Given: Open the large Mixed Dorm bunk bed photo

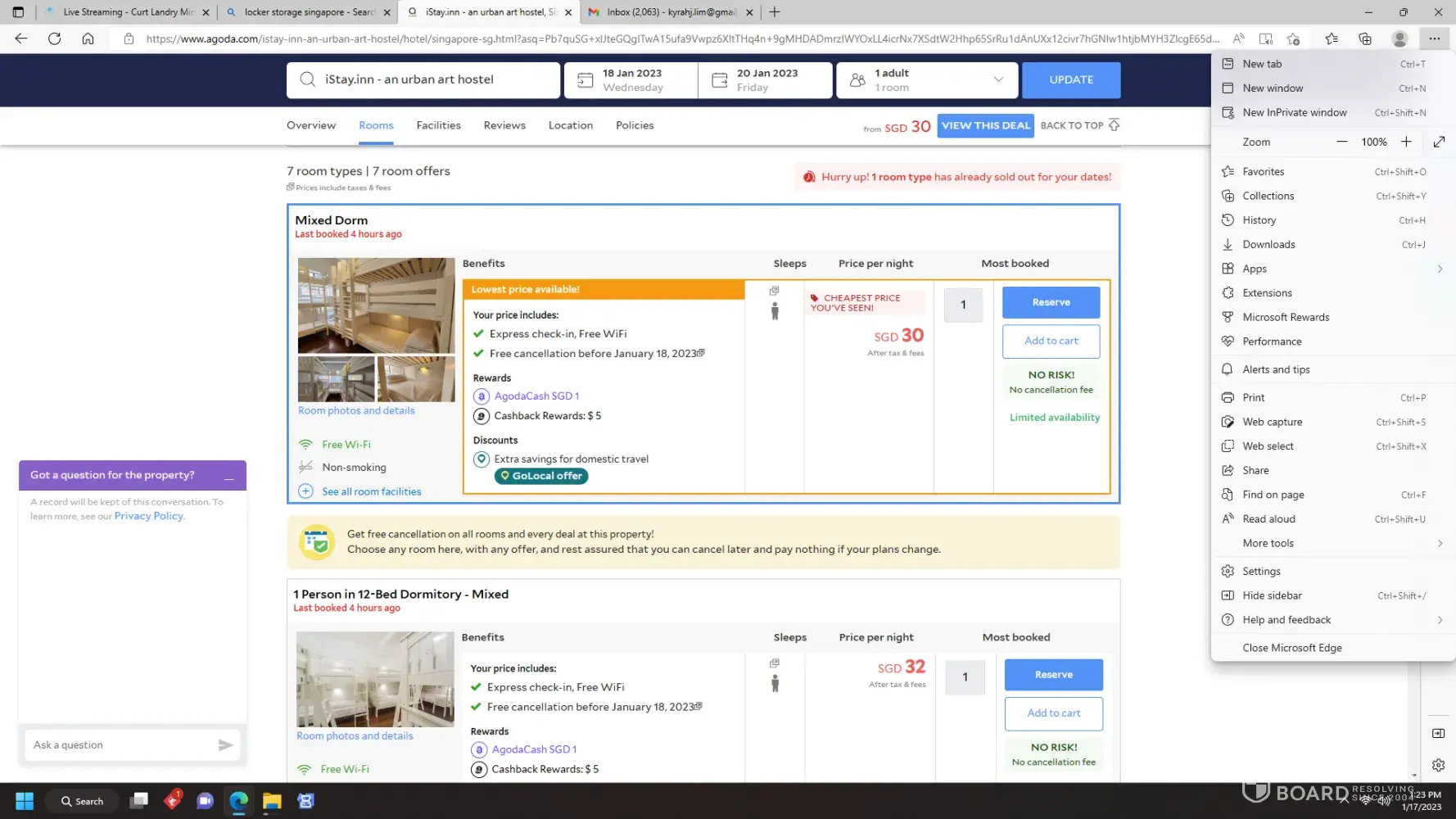Looking at the screenshot, I should pyautogui.click(x=376, y=305).
